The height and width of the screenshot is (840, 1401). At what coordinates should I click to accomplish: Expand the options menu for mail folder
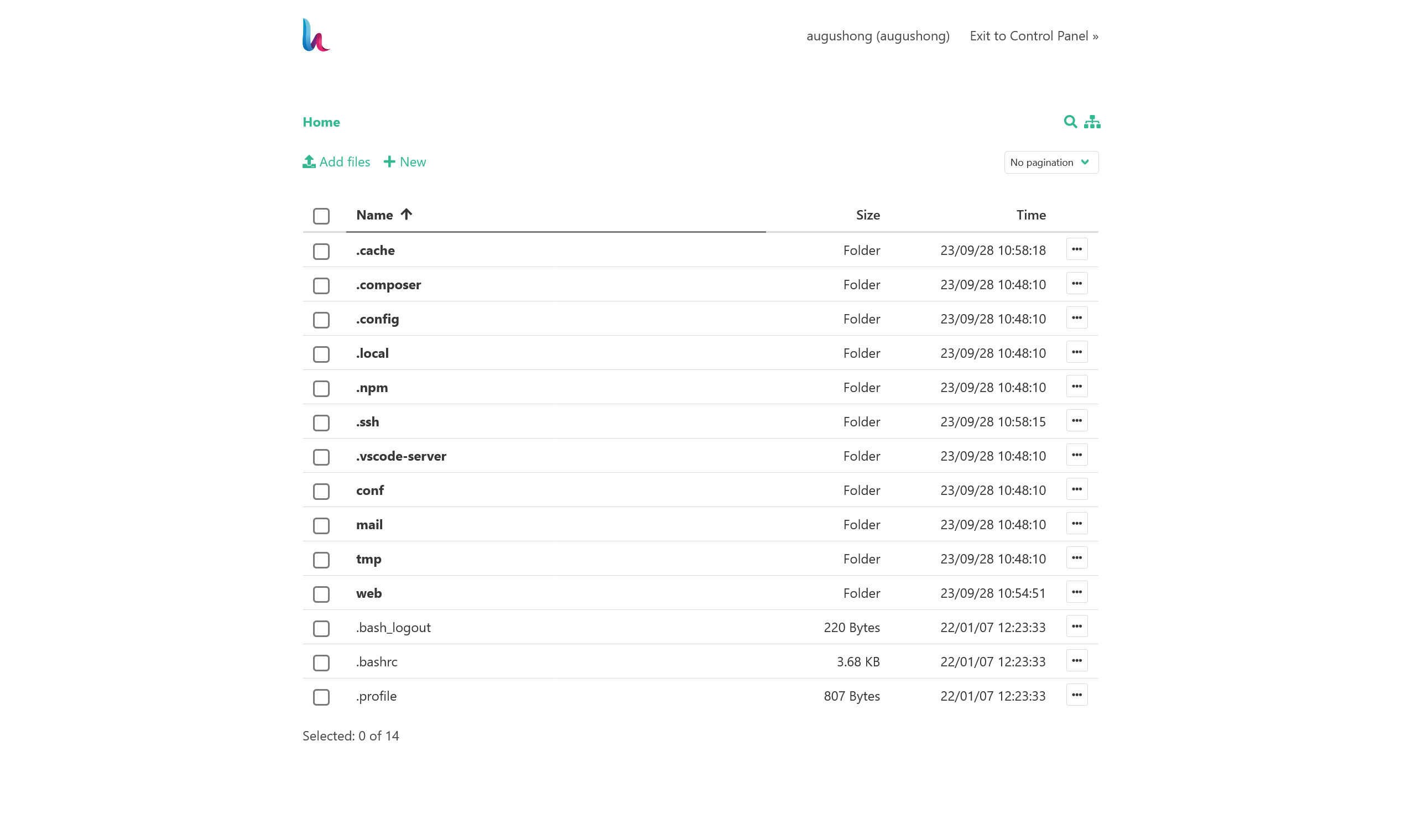pos(1076,524)
